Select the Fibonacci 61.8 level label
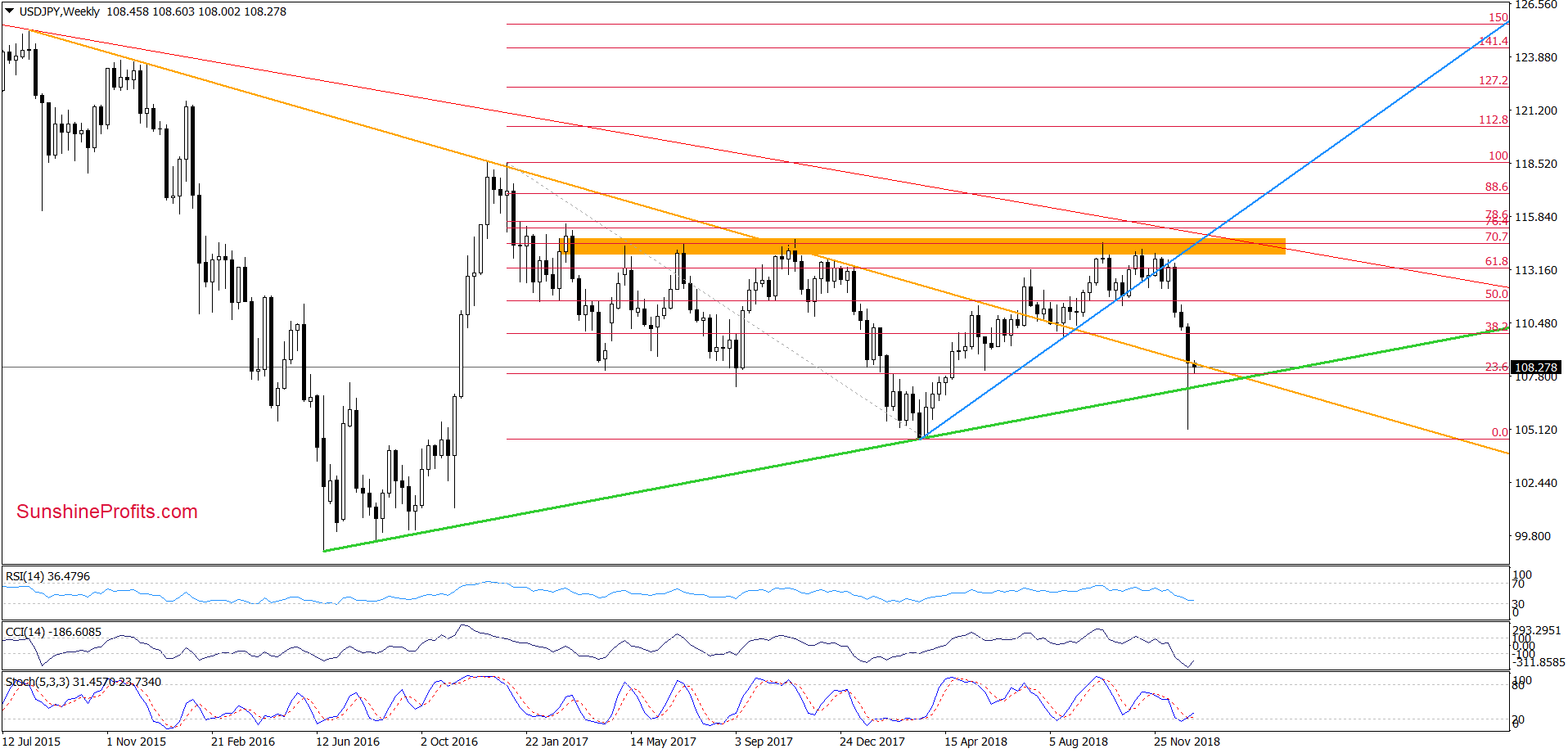 [x=1497, y=261]
